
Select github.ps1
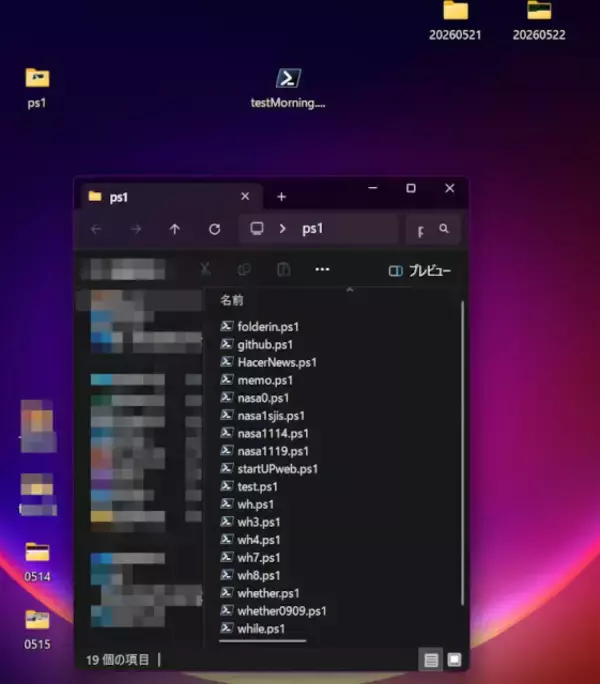pos(257,345)
